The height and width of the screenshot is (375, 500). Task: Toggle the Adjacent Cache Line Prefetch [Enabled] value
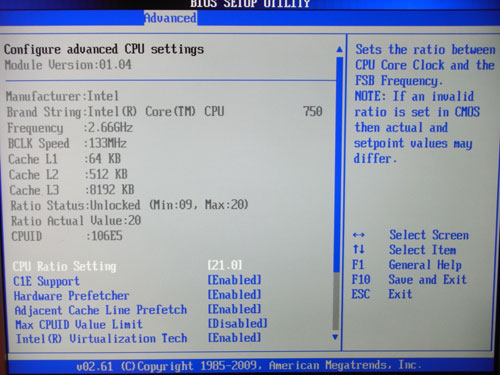click(x=234, y=309)
